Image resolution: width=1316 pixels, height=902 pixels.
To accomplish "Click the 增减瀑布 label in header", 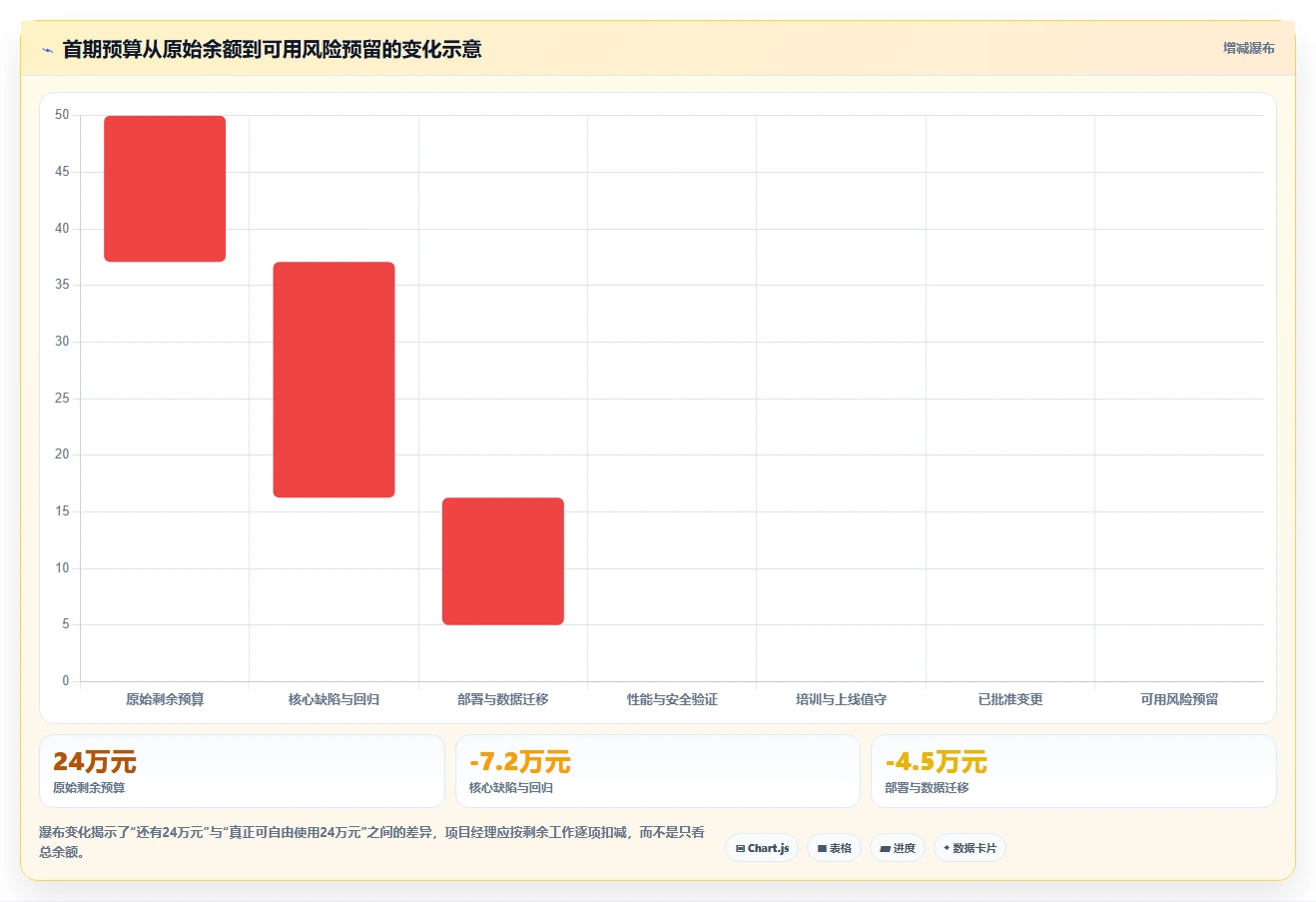I will (x=1249, y=48).
